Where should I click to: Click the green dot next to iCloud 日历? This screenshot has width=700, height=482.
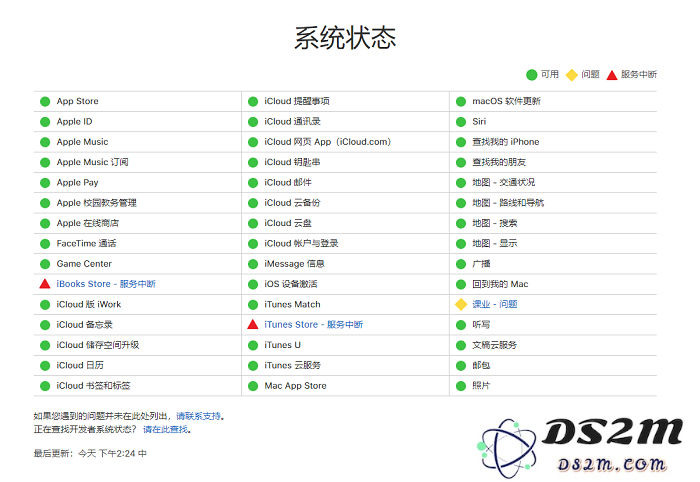pyautogui.click(x=45, y=366)
